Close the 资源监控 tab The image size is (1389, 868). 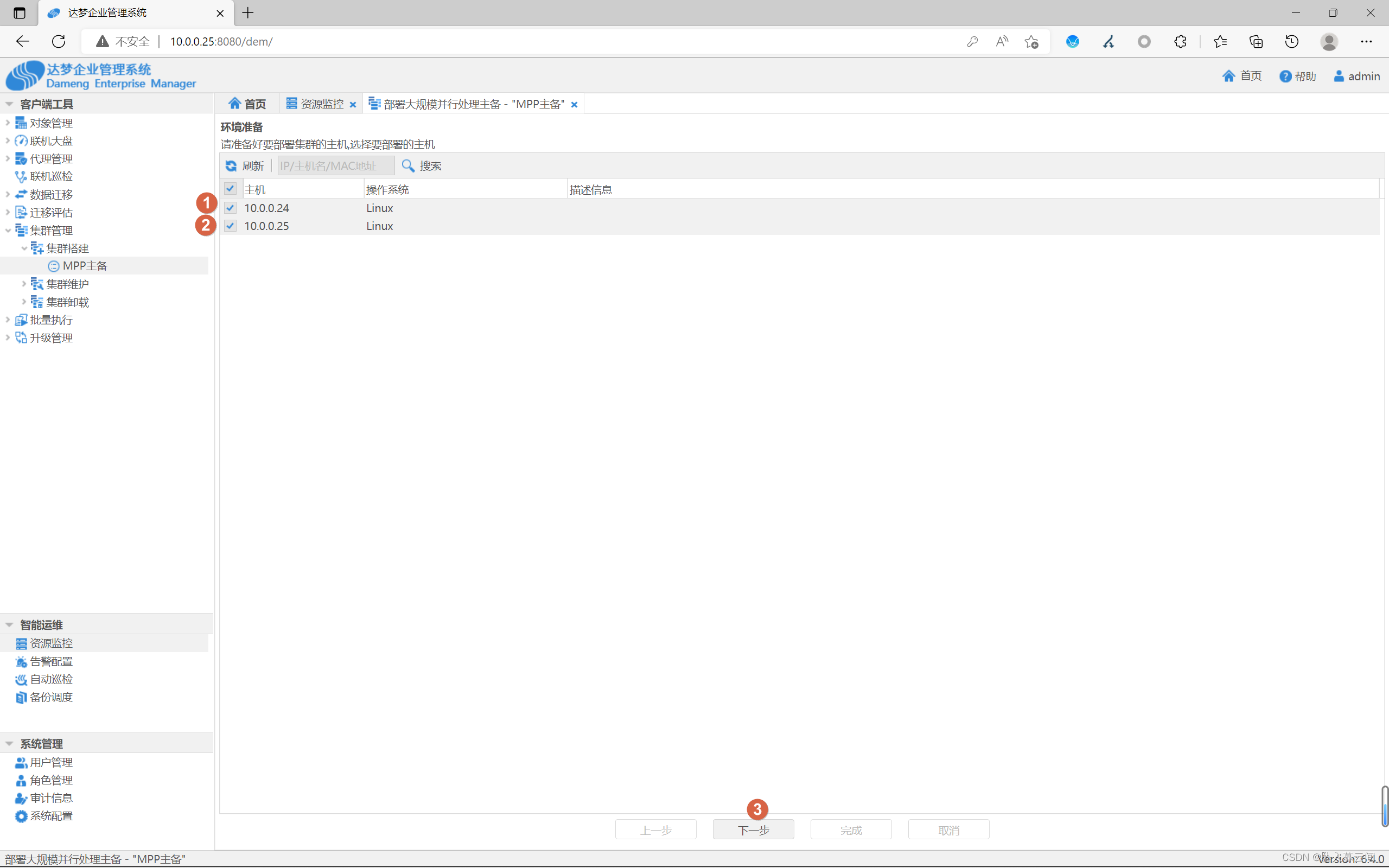[353, 105]
